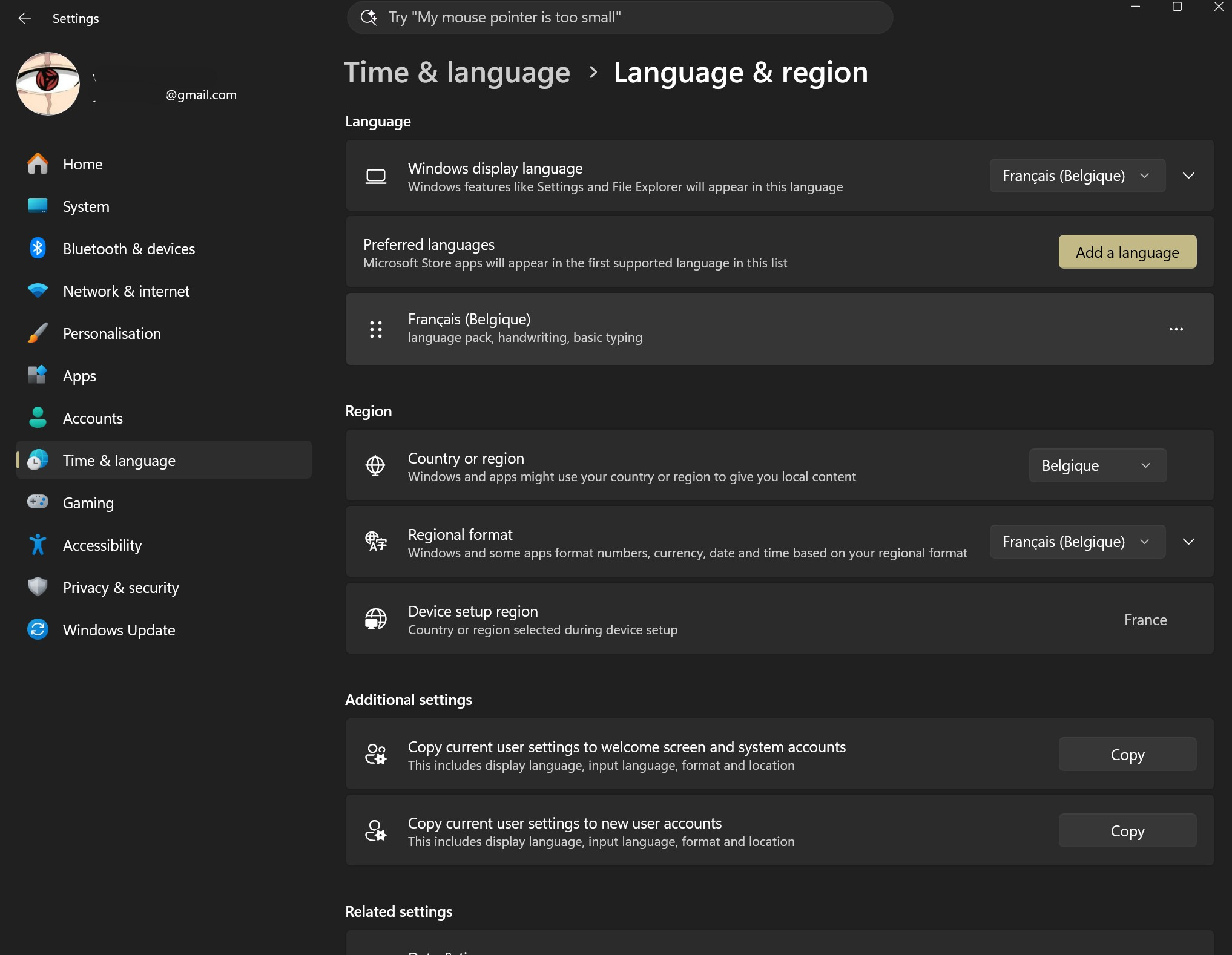Click the France device setup value
Screen dimensions: 1232x955
coord(1145,620)
